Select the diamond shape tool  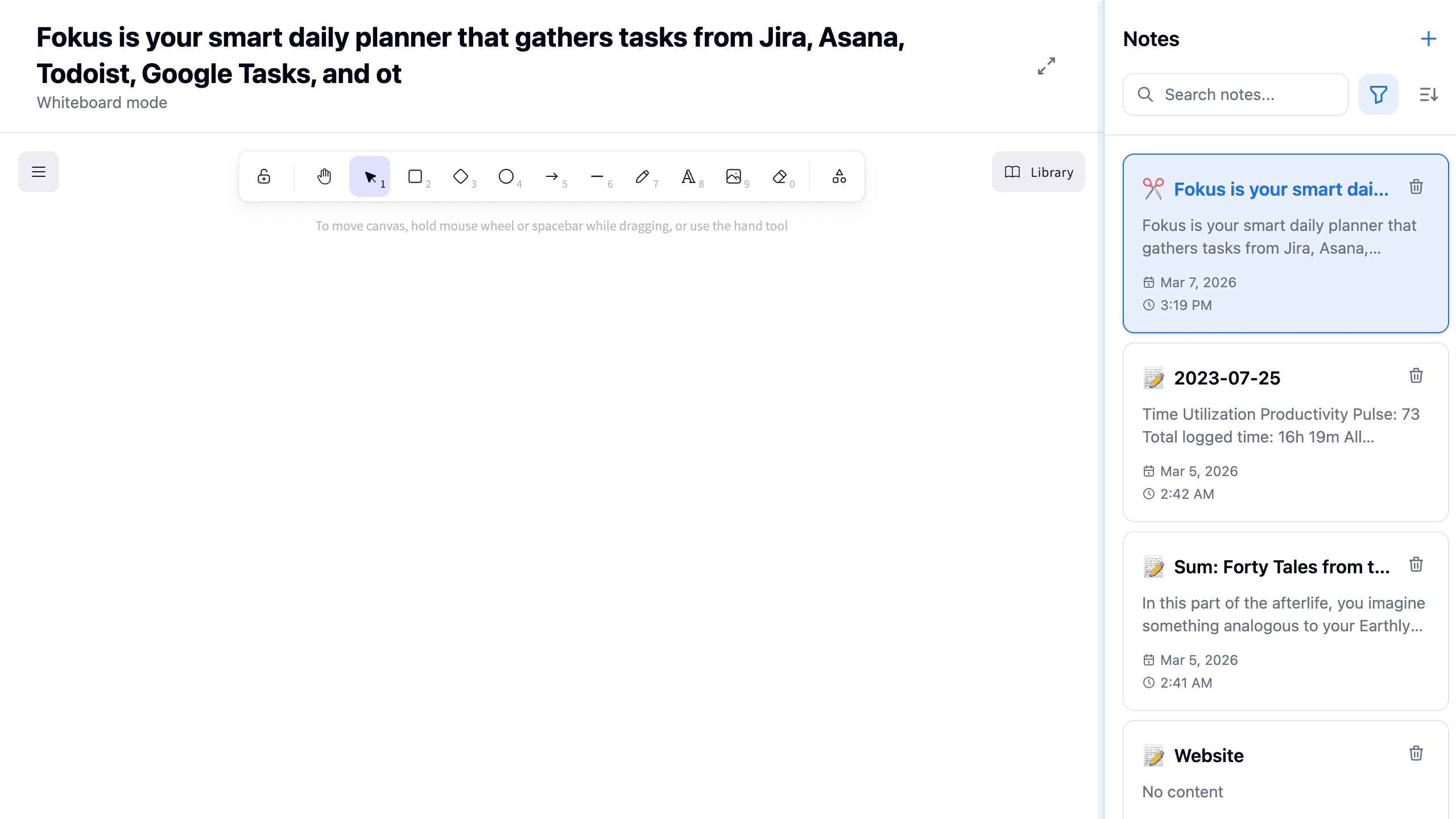461,176
